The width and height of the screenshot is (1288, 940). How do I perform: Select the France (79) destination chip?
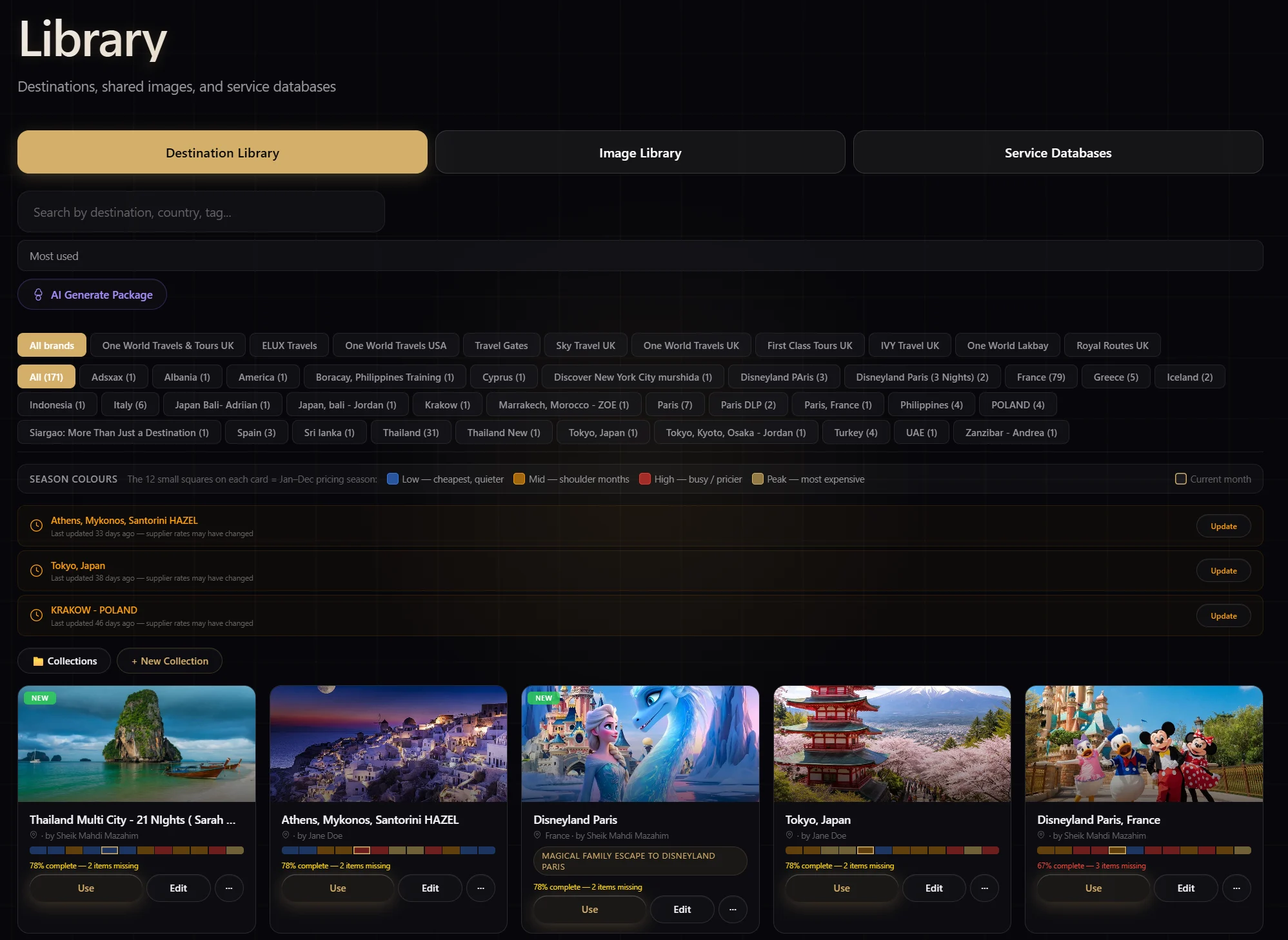pyautogui.click(x=1041, y=377)
